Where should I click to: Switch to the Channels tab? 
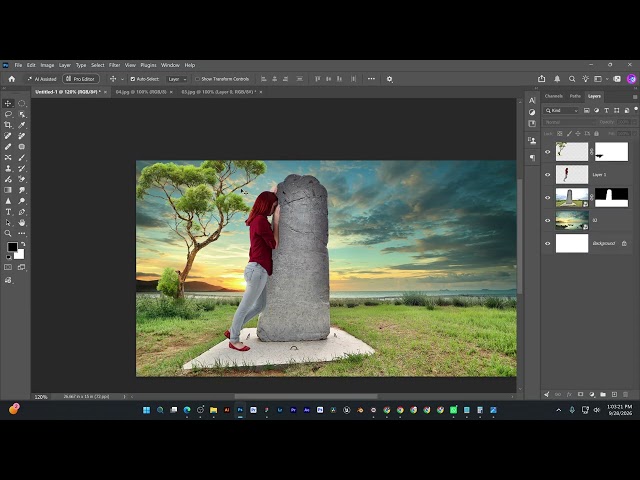[553, 96]
